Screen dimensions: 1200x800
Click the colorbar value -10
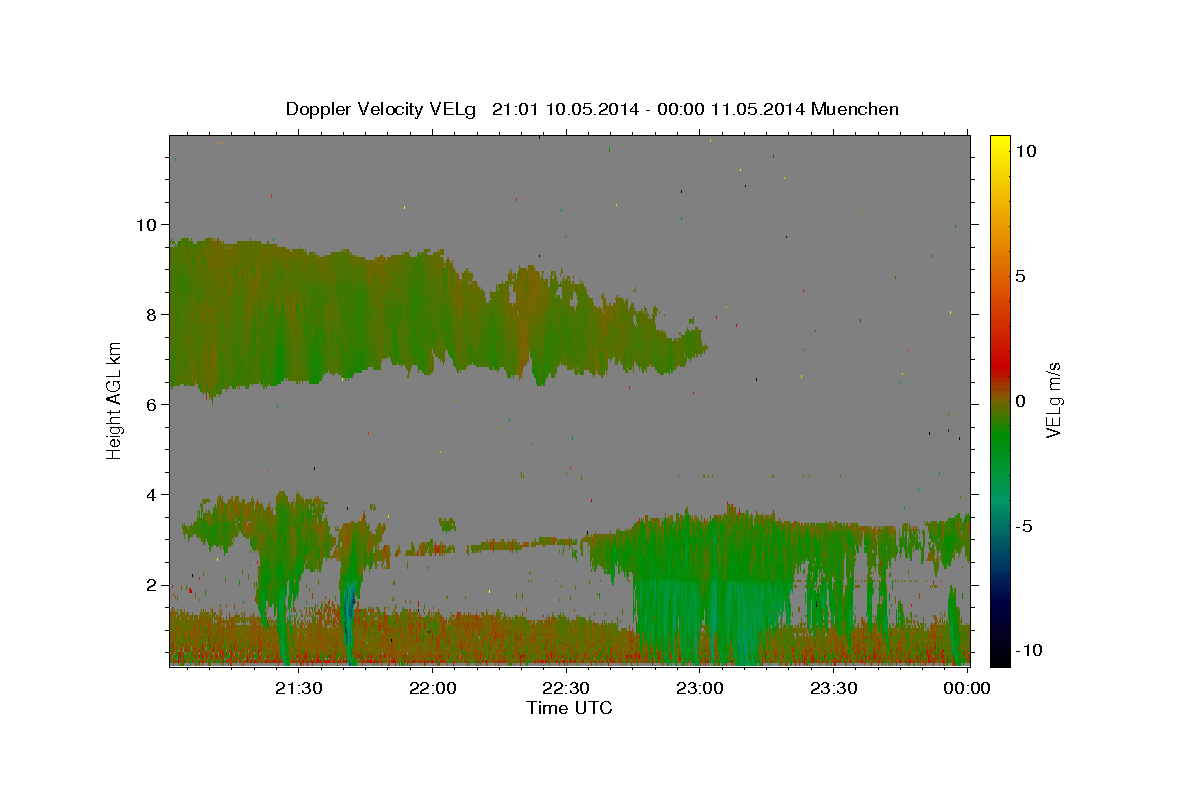click(1027, 650)
